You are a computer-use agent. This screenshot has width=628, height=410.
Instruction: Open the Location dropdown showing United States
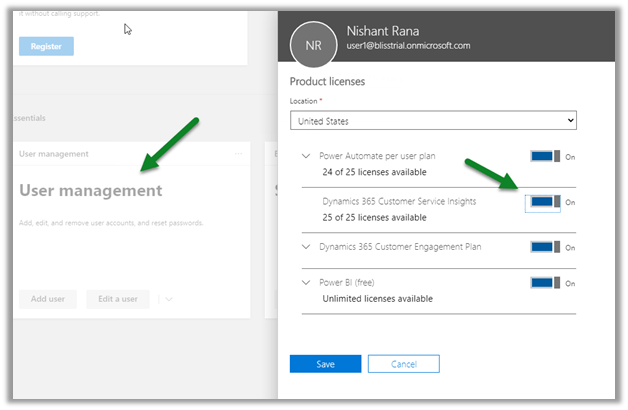pyautogui.click(x=433, y=121)
